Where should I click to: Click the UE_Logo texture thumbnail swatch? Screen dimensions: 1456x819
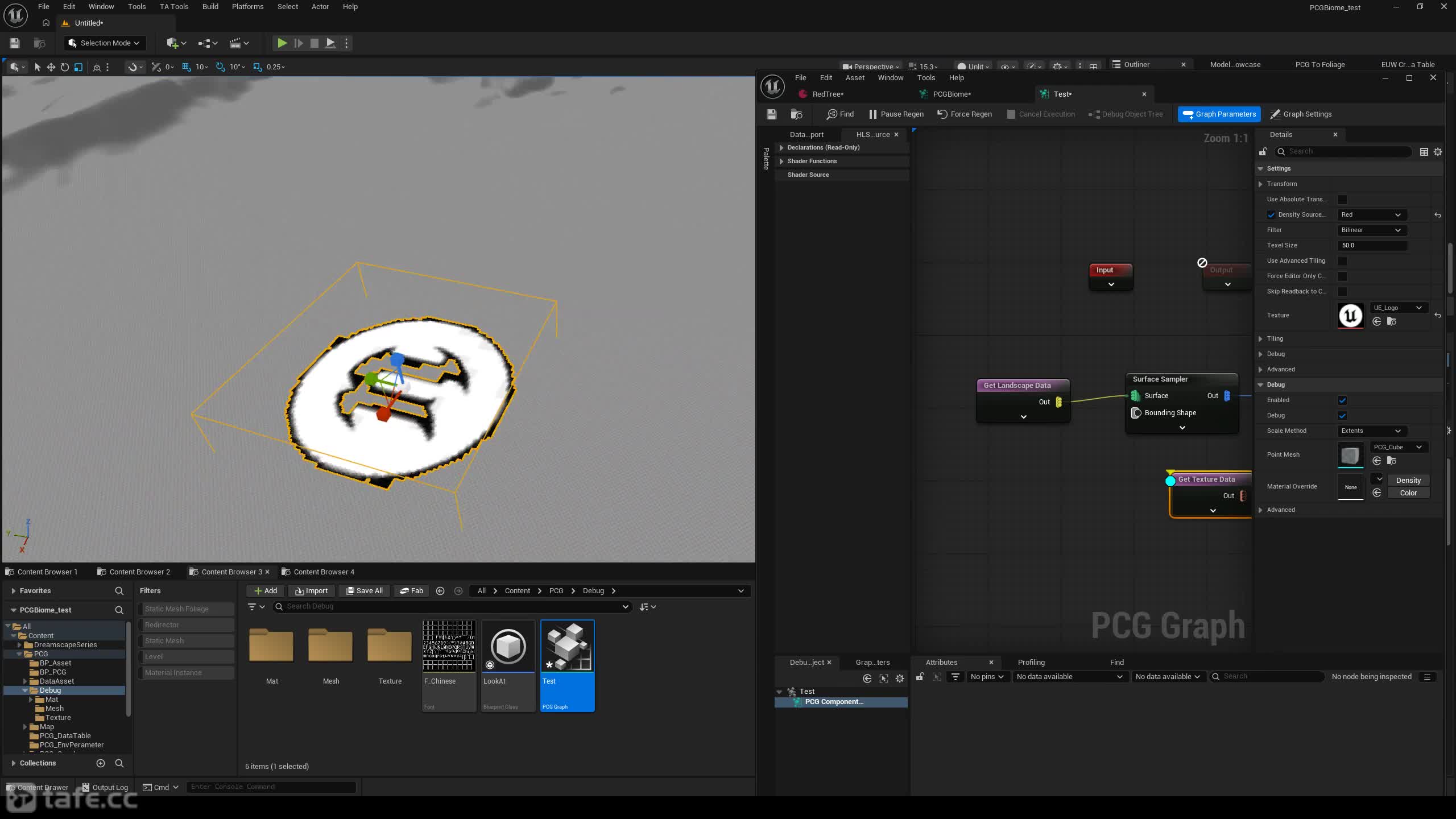[x=1351, y=316]
